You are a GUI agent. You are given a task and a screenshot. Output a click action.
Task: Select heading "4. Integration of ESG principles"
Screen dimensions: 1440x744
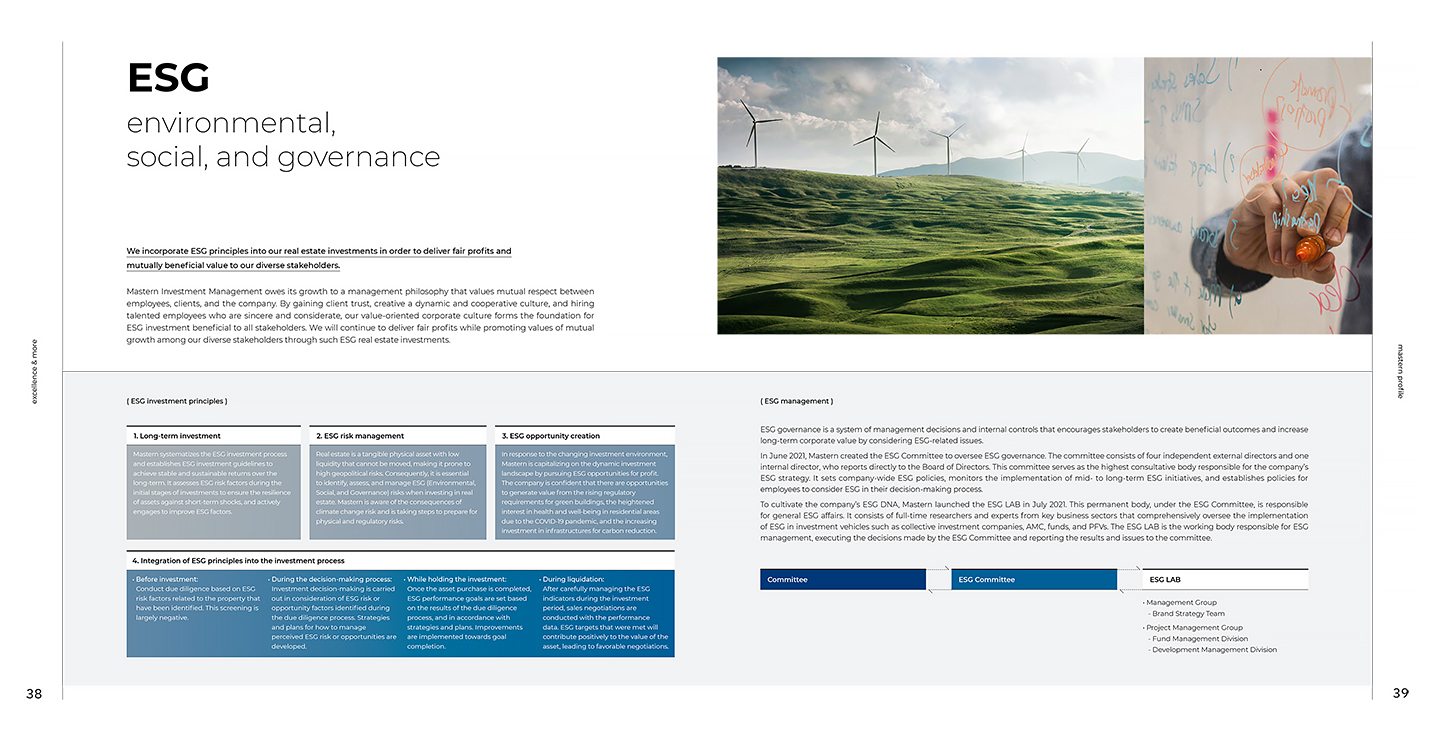pos(239,561)
